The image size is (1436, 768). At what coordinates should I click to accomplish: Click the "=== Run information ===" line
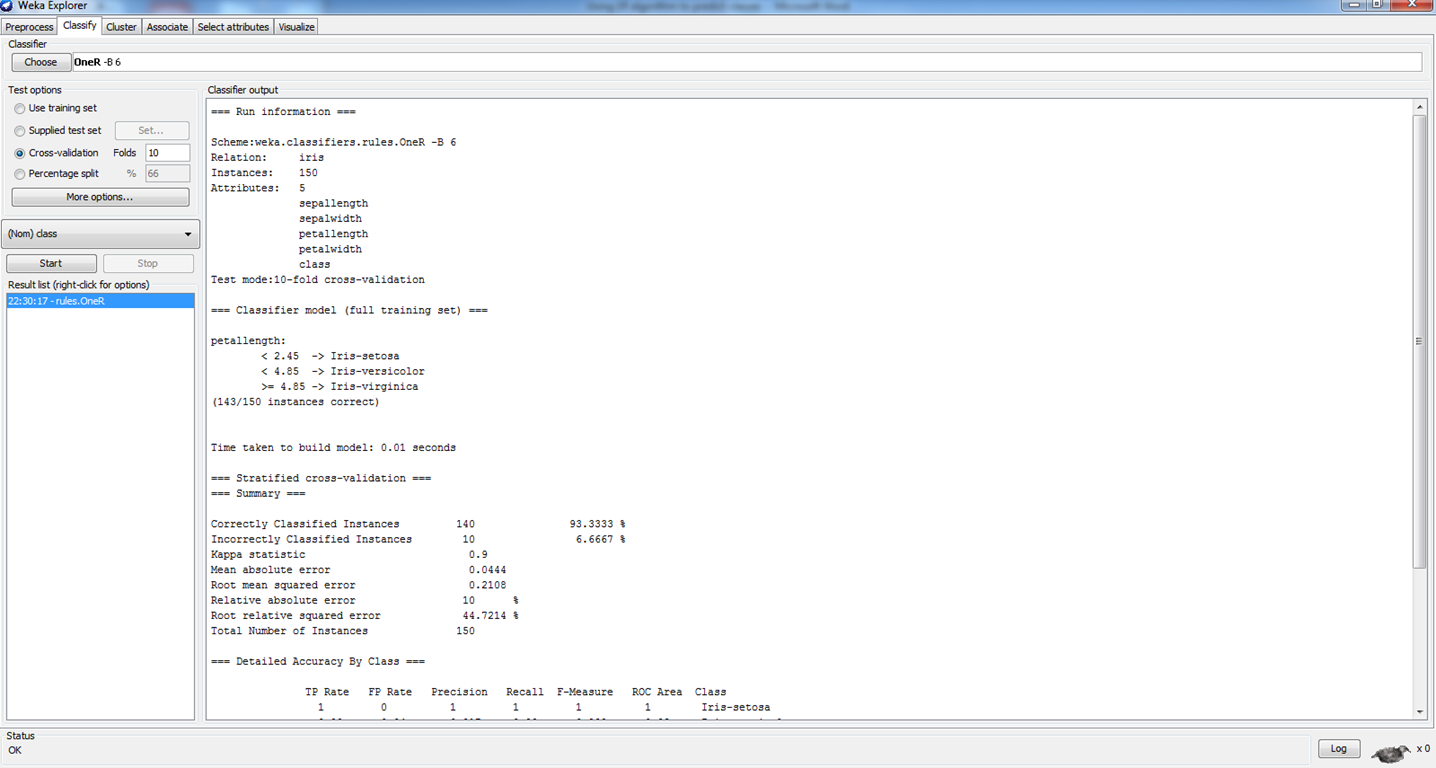click(x=284, y=112)
